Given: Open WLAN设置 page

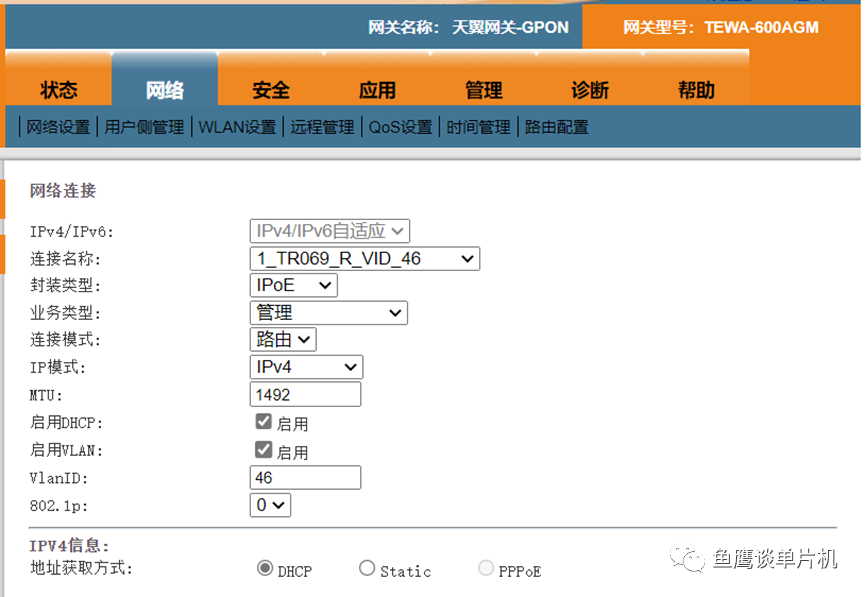Looking at the screenshot, I should [237, 127].
